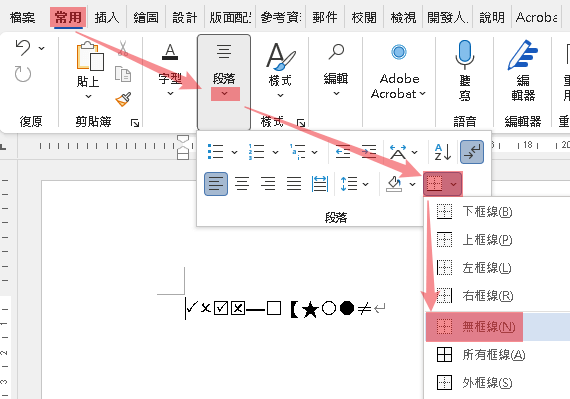570x399 pixels.
Task: Open the Adobe Acrobat ribbon menu
Action: click(399, 71)
